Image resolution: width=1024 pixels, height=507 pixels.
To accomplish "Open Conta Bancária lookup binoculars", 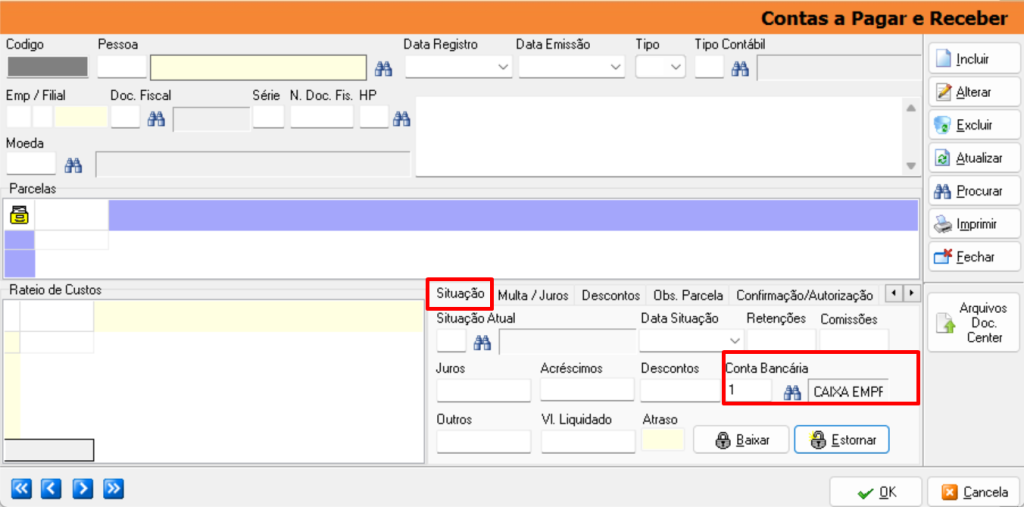I will 792,392.
